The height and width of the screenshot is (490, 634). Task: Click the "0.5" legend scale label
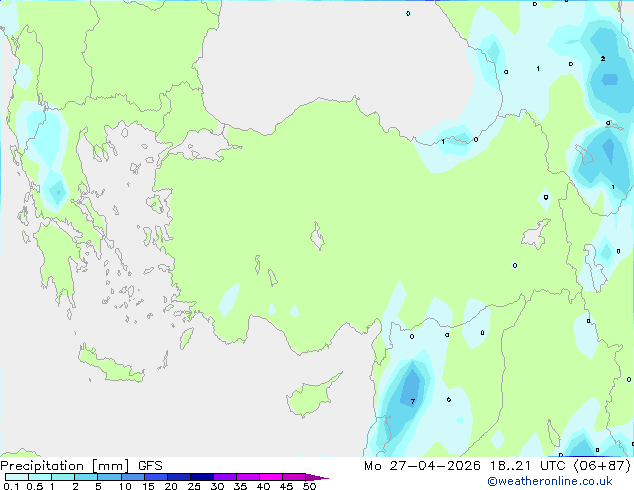[35, 486]
